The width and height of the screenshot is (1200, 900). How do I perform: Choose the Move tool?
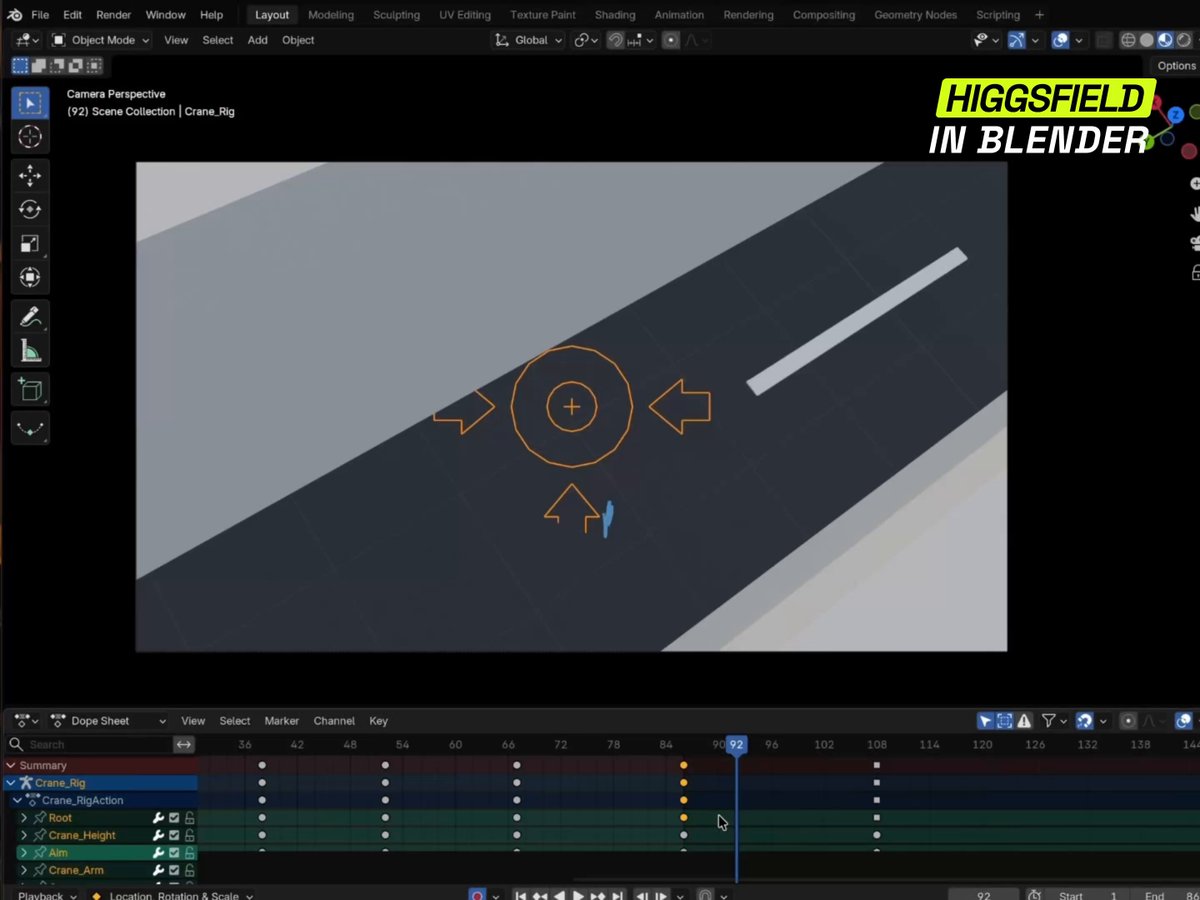coord(30,176)
